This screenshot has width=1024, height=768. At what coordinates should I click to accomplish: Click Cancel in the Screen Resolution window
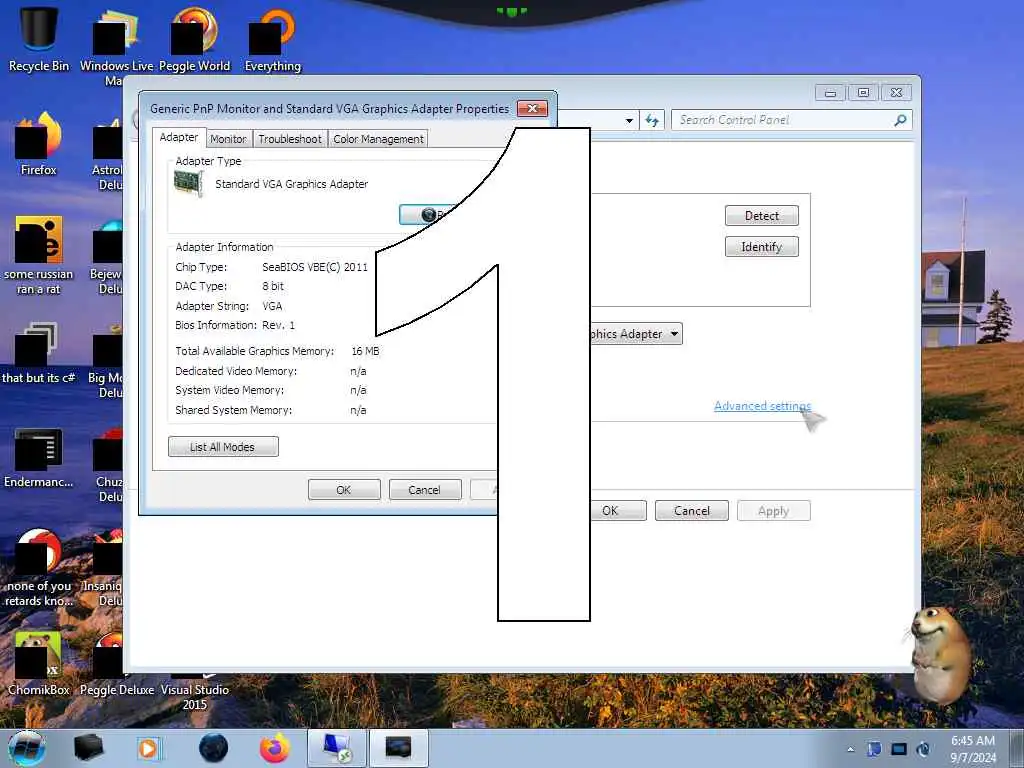point(692,511)
